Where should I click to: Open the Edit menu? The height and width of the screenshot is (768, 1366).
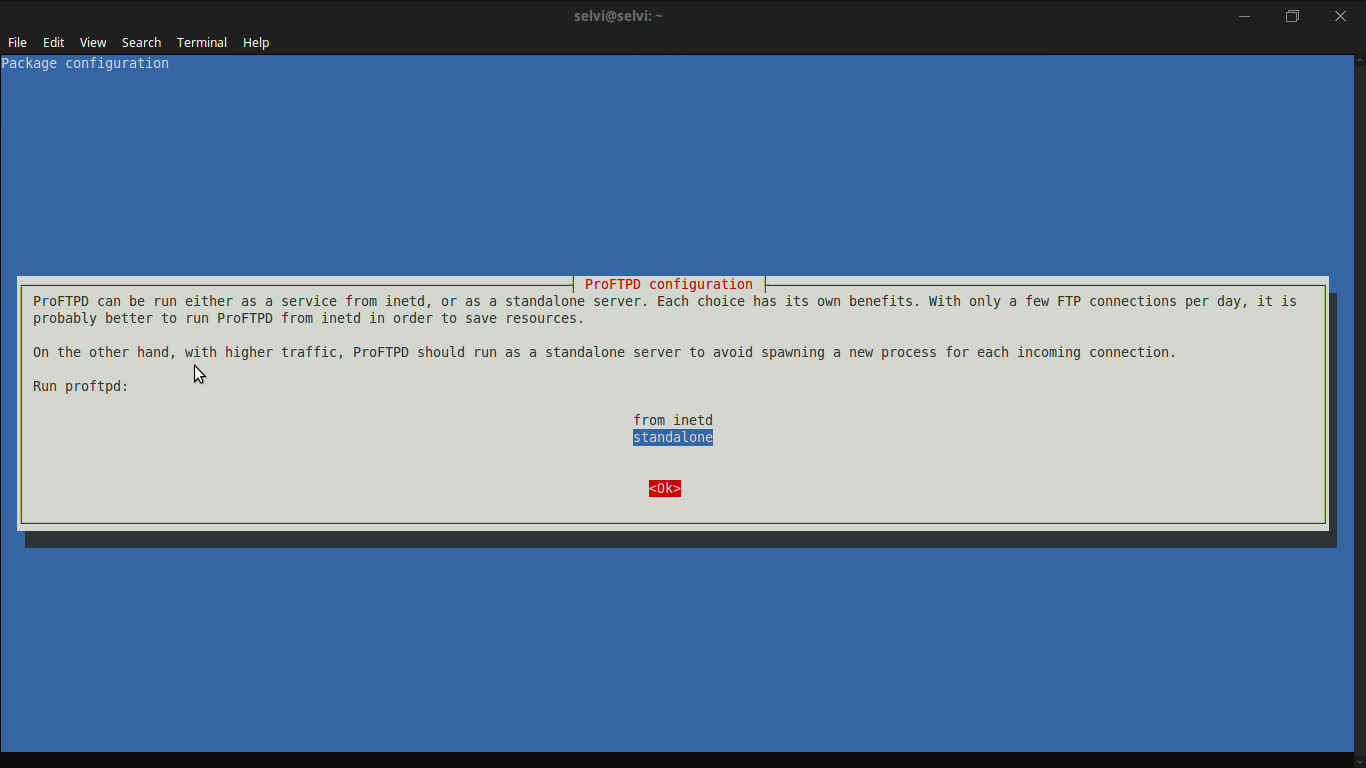point(53,42)
